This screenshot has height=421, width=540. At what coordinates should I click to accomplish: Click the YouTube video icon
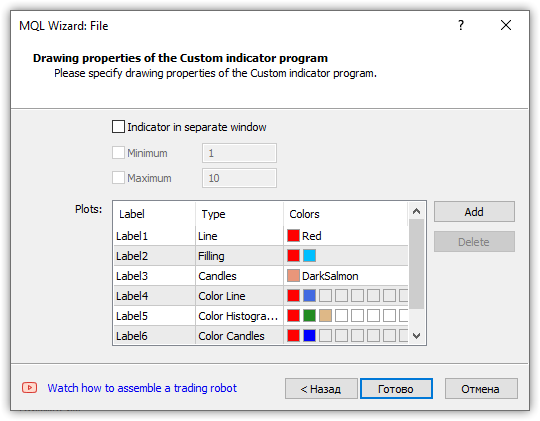coord(30,388)
